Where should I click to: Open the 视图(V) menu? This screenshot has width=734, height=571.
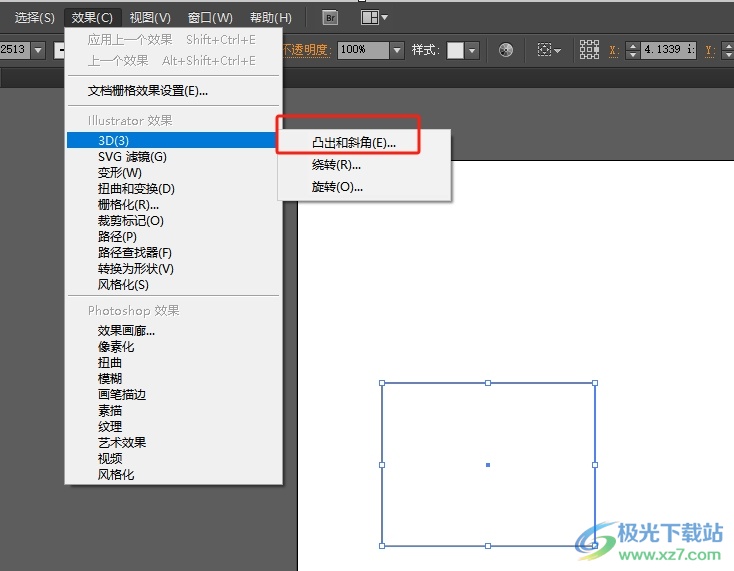click(150, 18)
